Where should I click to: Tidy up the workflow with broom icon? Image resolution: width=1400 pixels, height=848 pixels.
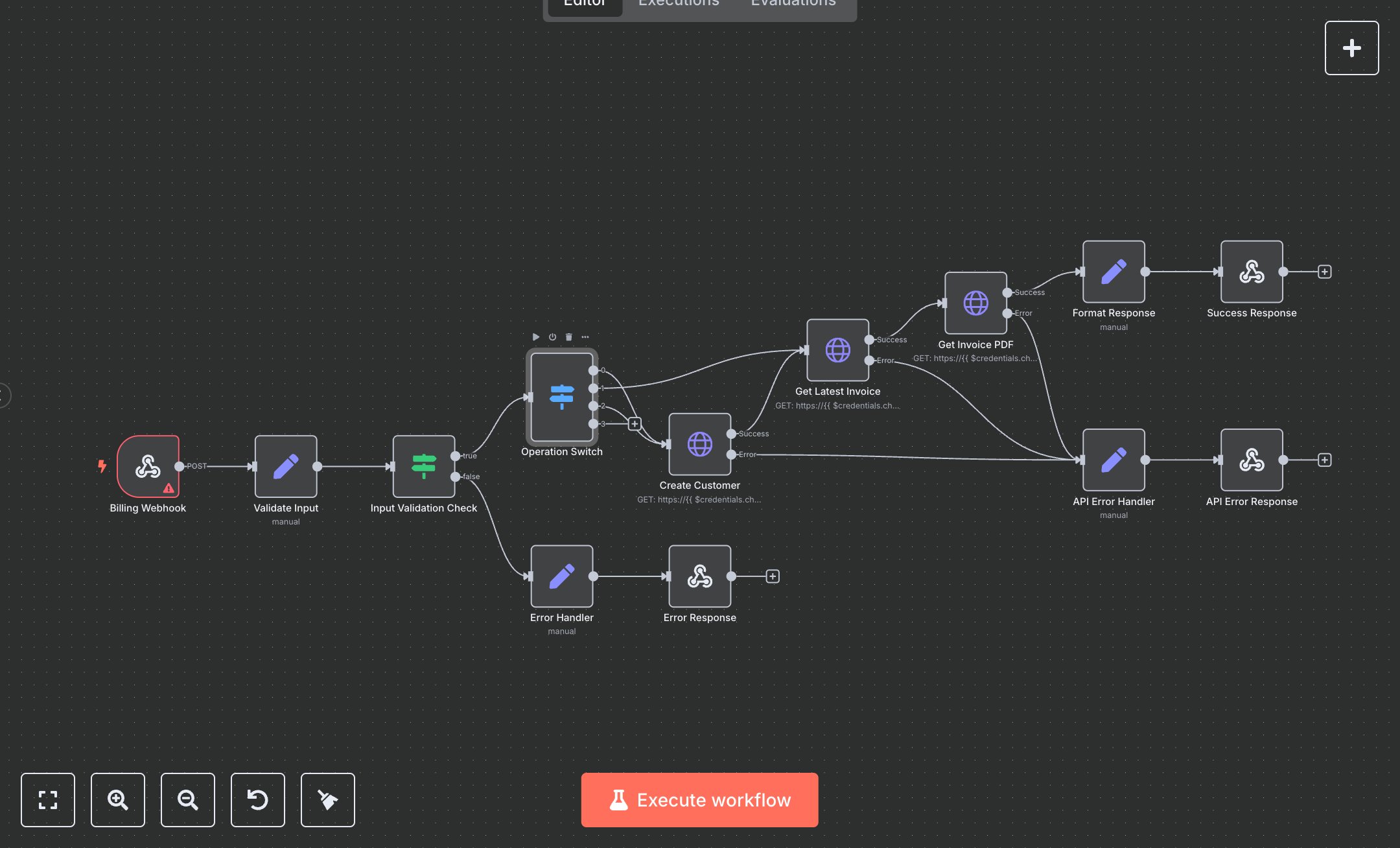coord(328,799)
